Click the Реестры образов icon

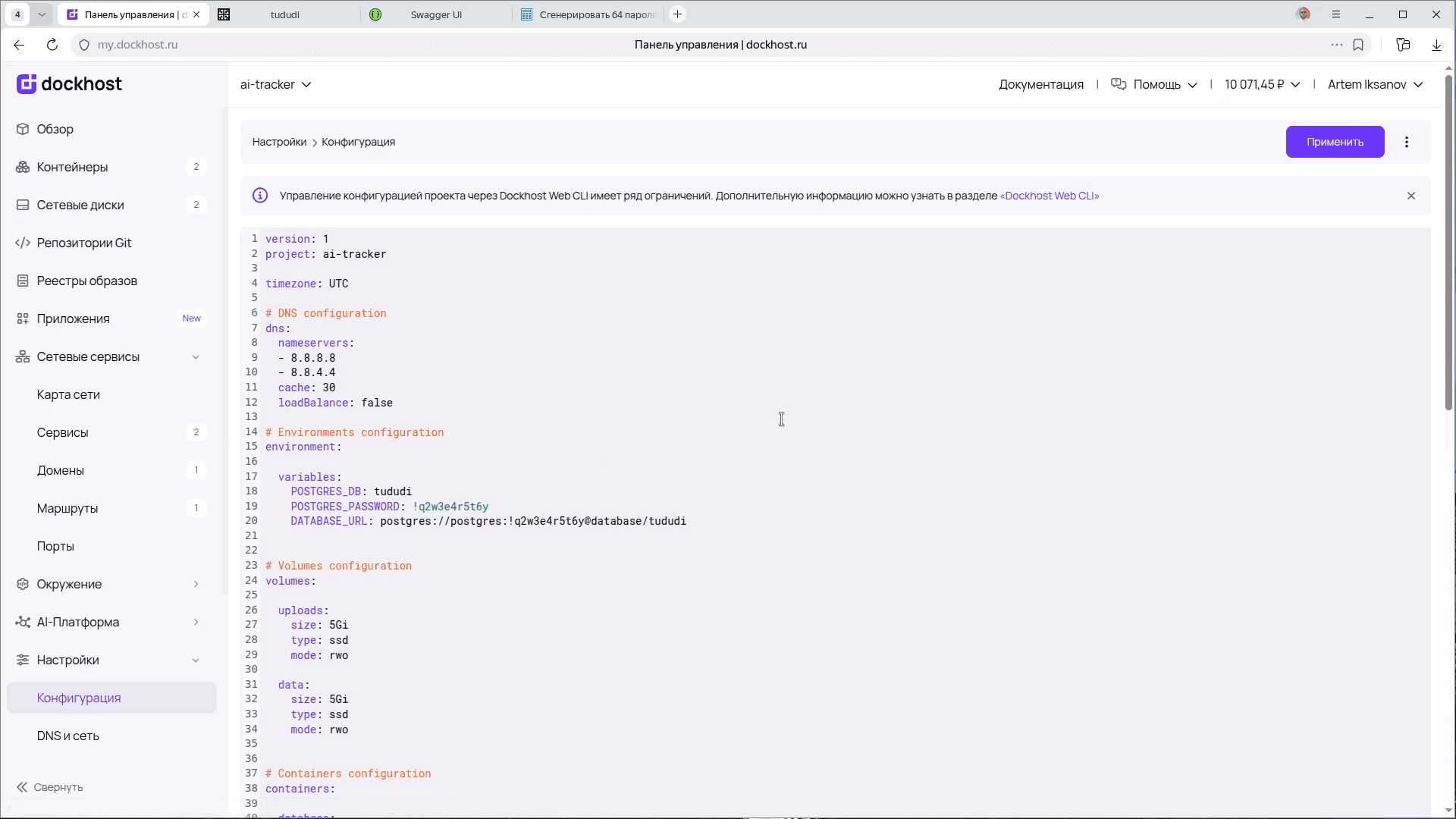pos(23,281)
